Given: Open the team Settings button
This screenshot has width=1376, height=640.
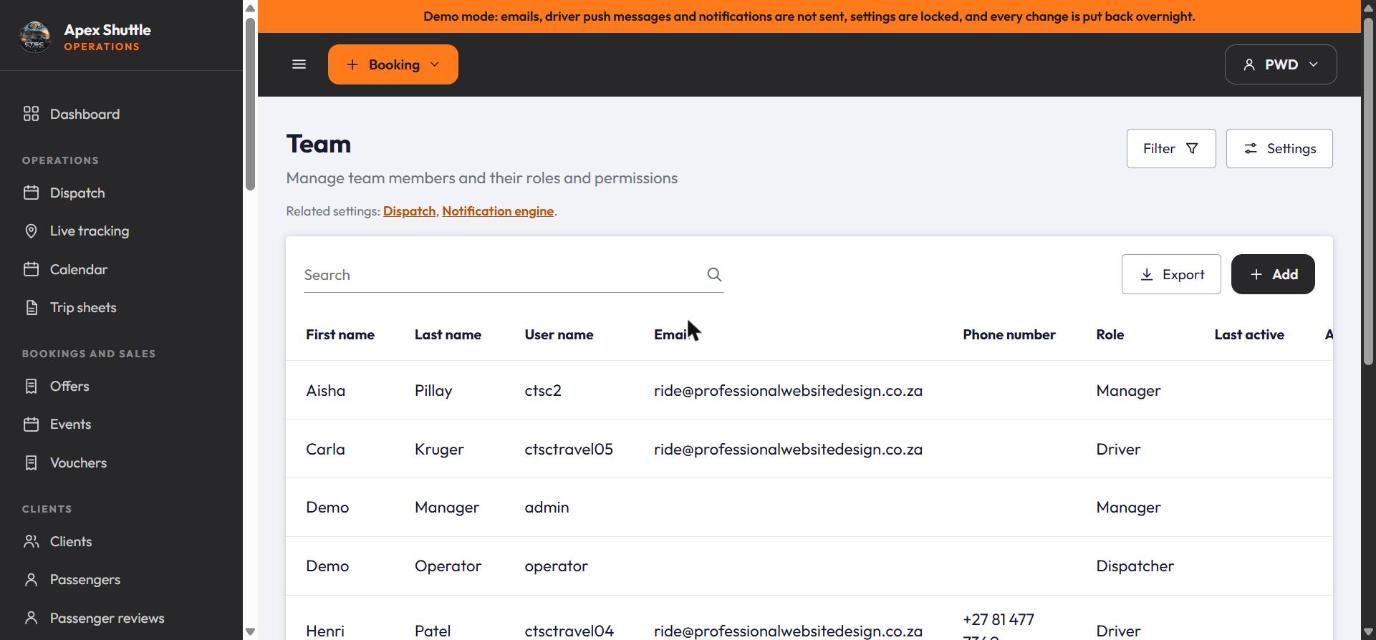Looking at the screenshot, I should tap(1279, 148).
